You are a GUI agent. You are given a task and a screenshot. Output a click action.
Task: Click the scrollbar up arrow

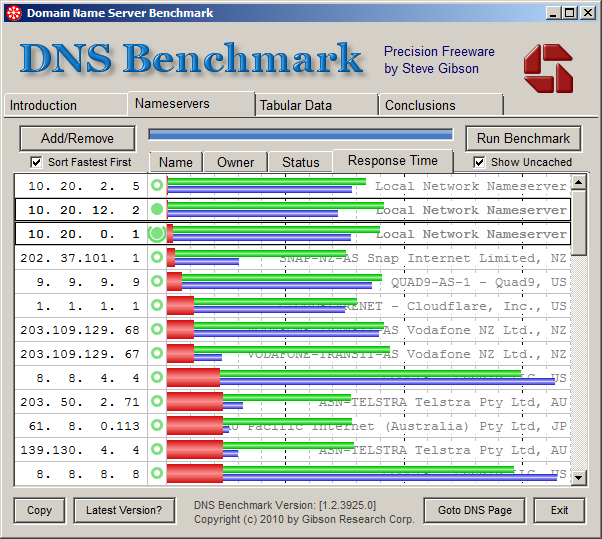(x=579, y=182)
